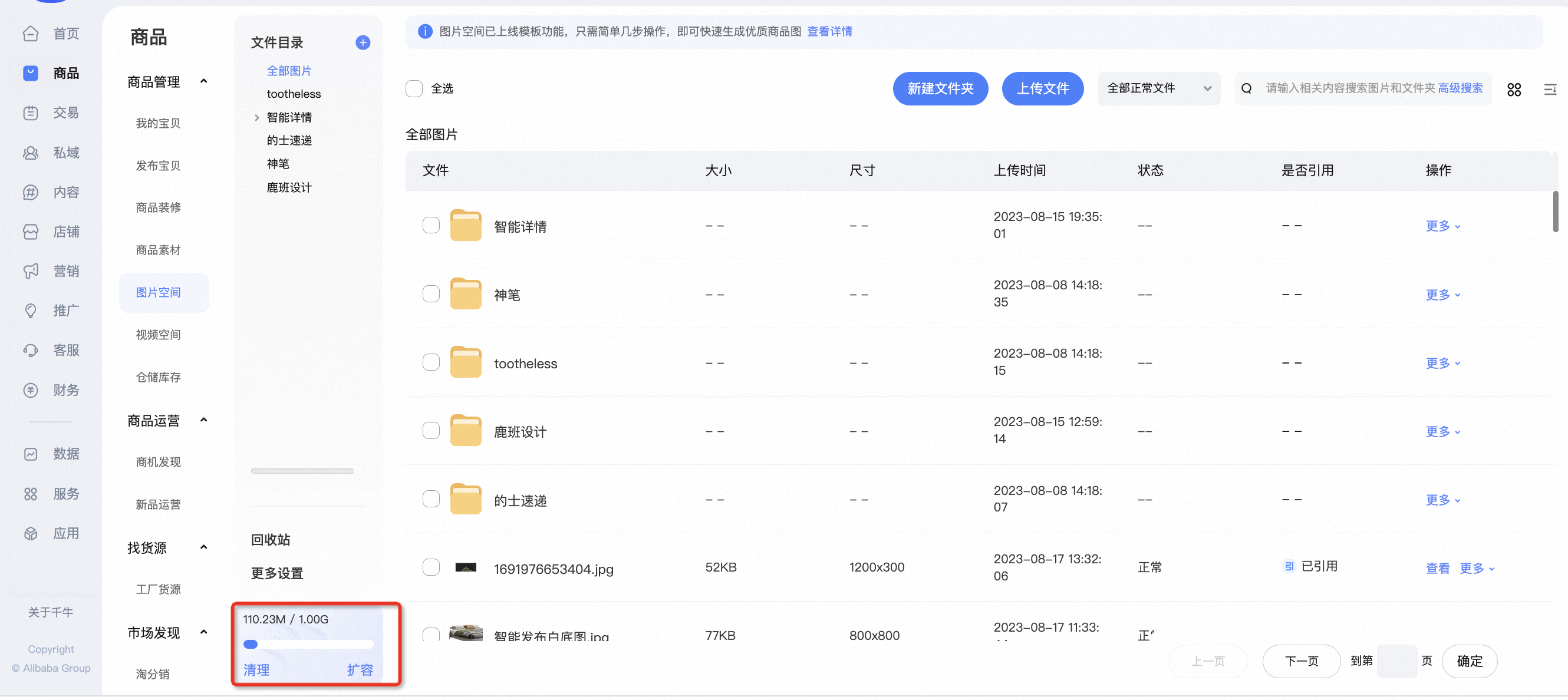Viewport: 1568px width, 700px height.
Task: Toggle the 全选 select-all checkbox
Action: (x=414, y=89)
